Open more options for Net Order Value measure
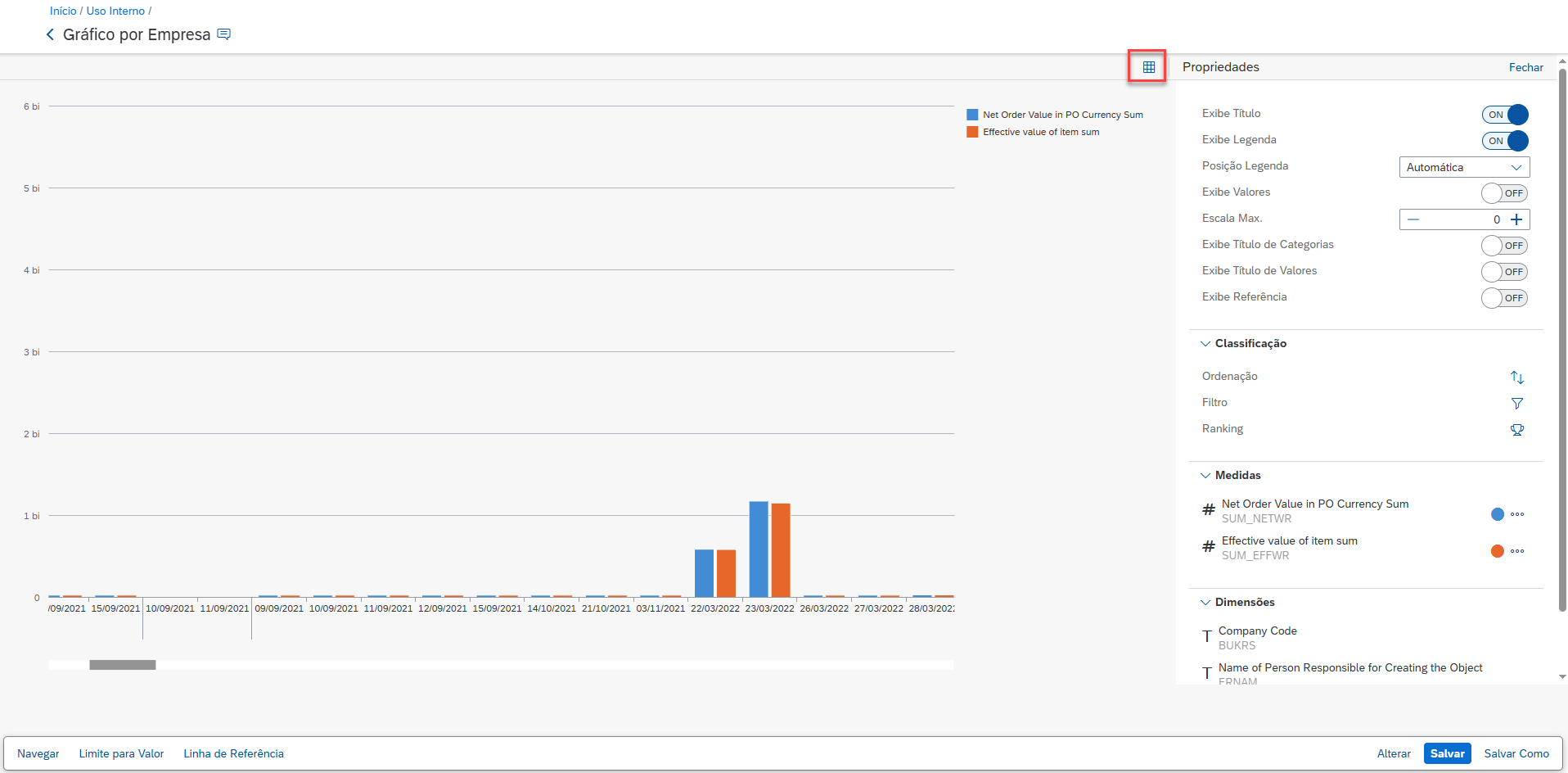 tap(1517, 515)
